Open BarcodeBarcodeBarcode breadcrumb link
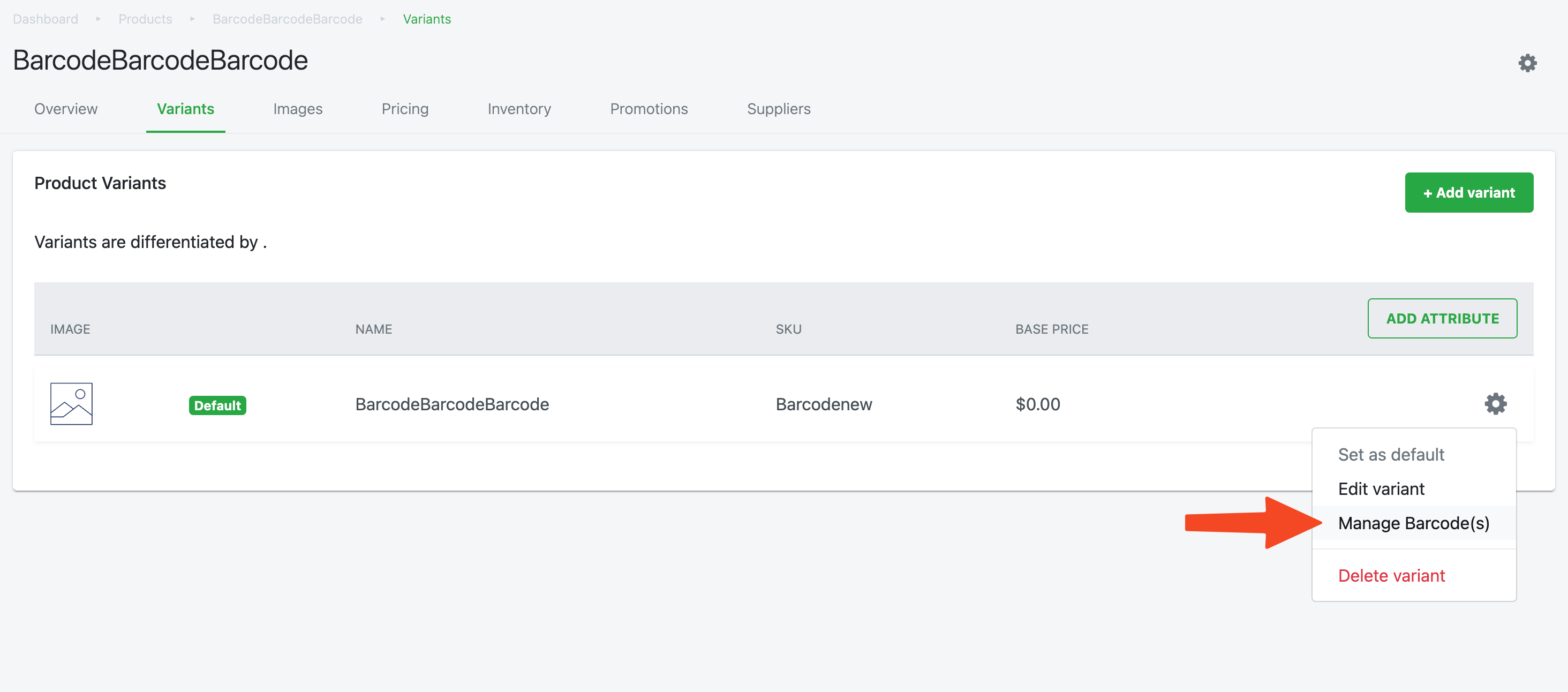Viewport: 1568px width, 692px height. (287, 19)
